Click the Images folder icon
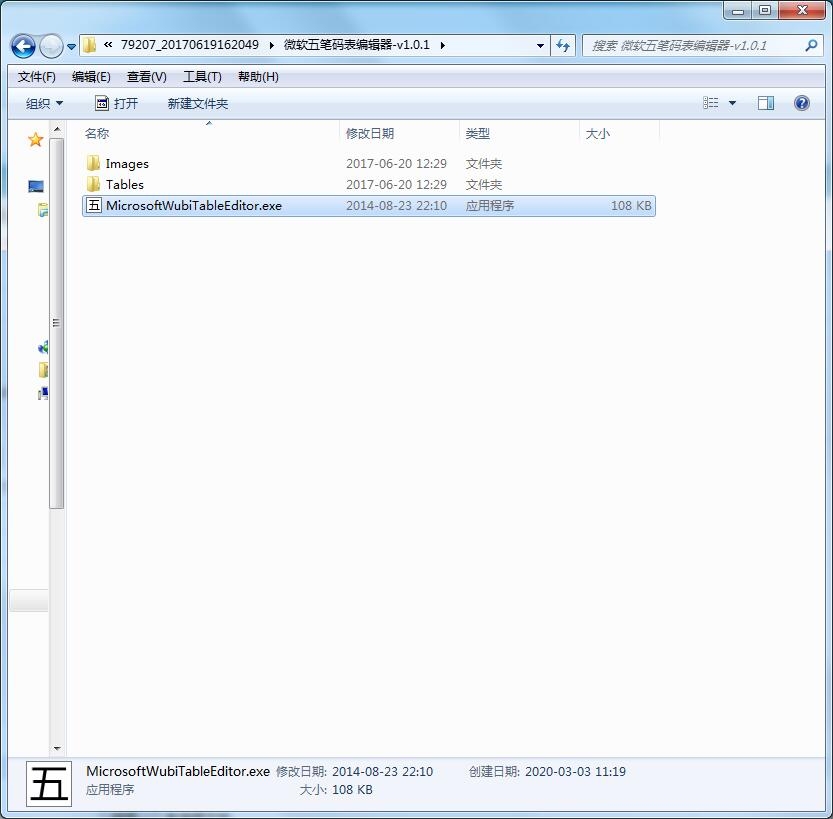 coord(94,163)
